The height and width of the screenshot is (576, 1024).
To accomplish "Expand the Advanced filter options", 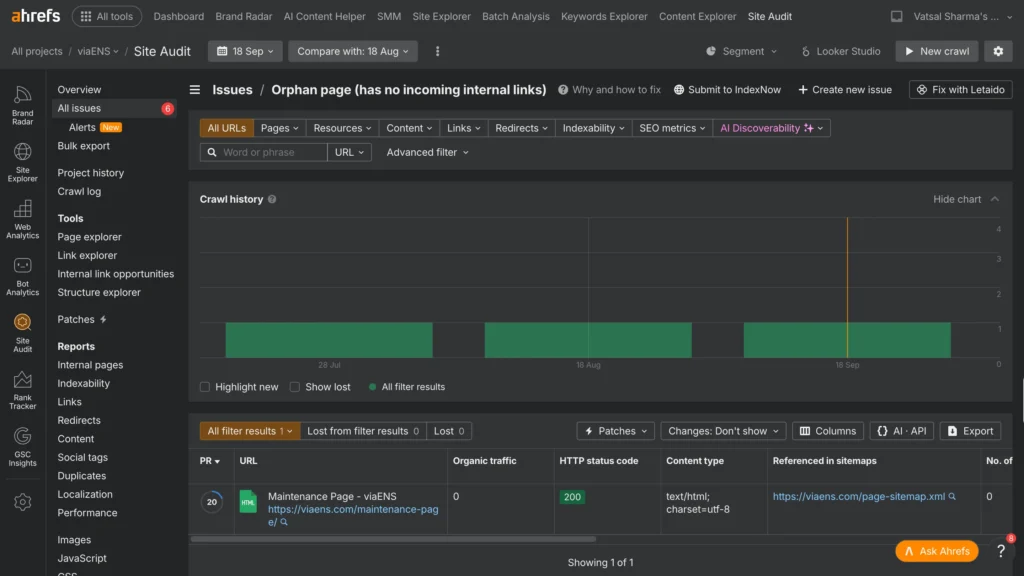I will 427,152.
